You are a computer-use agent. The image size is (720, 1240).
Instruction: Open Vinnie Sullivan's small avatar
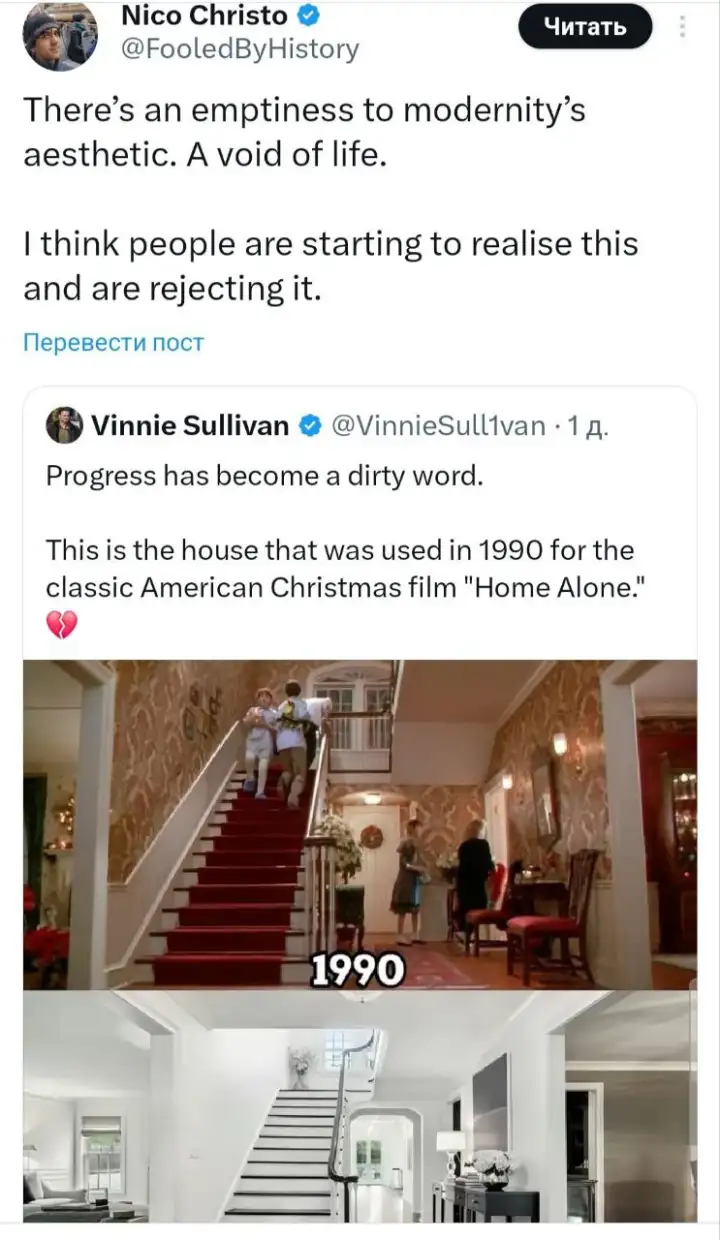pyautogui.click(x=65, y=427)
